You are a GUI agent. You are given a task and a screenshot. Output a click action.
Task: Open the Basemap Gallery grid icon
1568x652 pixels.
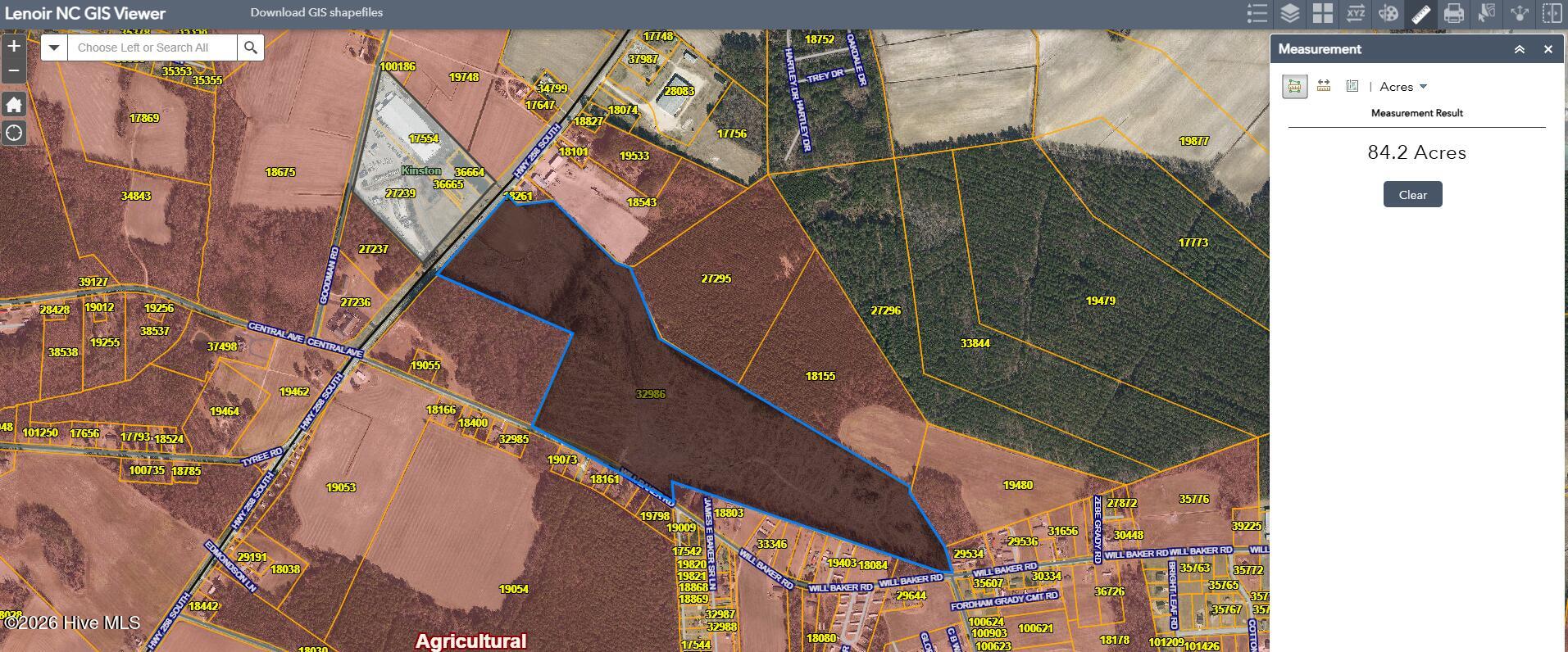[x=1322, y=14]
